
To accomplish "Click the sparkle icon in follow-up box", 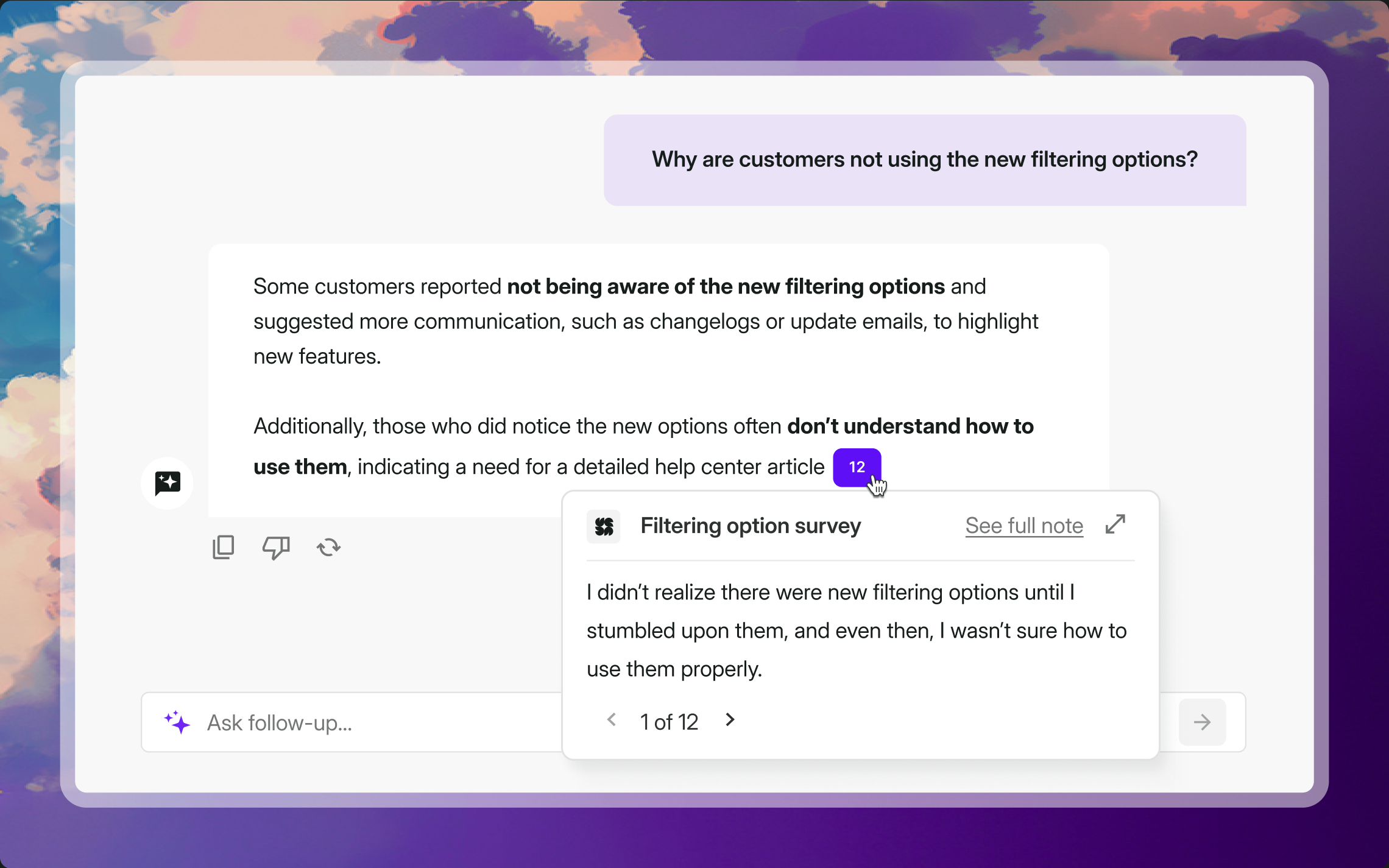I will (177, 722).
